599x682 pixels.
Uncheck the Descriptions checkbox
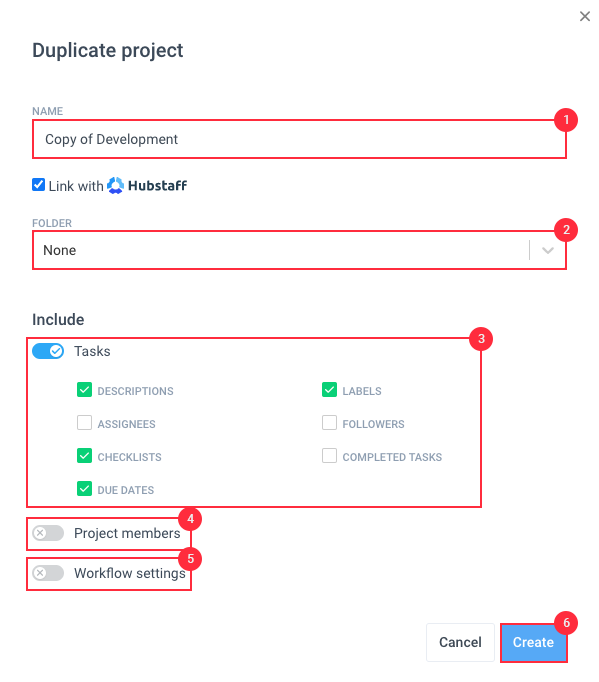(84, 390)
